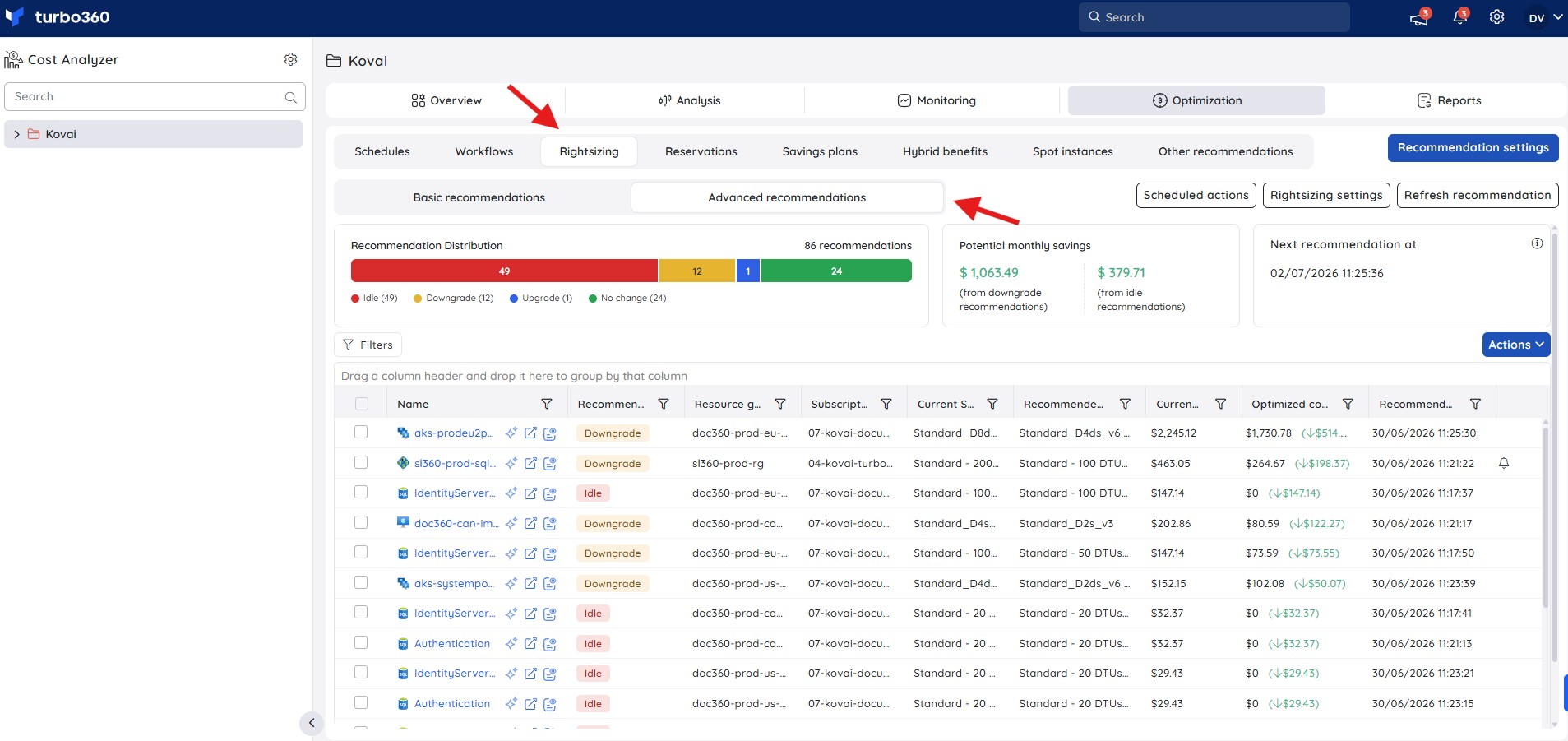Open Scheduled actions

pyautogui.click(x=1196, y=195)
